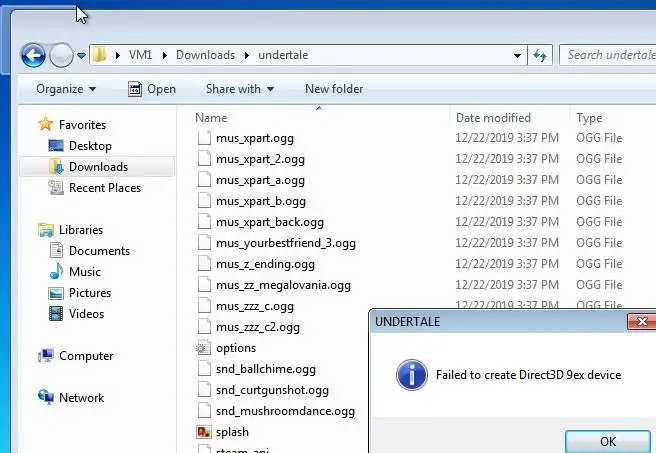Select the Favorites star icon
The width and height of the screenshot is (656, 453).
[x=45, y=124]
